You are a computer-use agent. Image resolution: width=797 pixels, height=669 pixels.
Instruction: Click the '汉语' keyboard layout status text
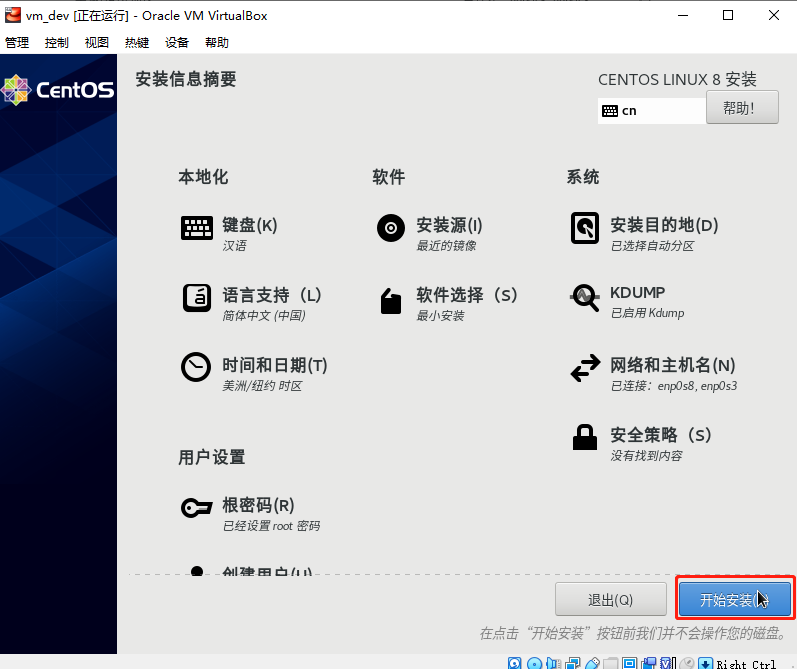(x=234, y=246)
